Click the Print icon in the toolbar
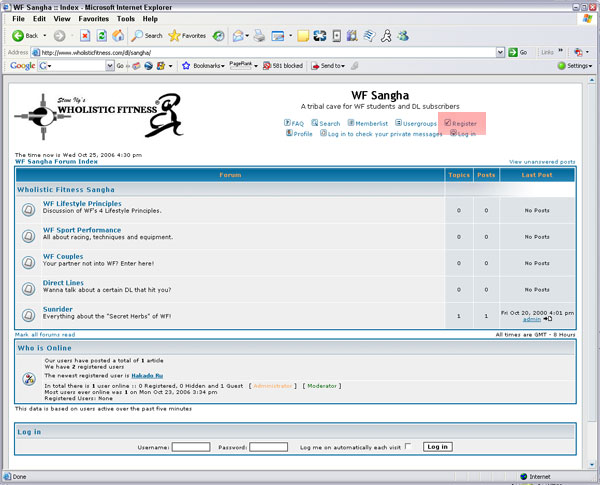Image resolution: width=600 pixels, height=485 pixels. pyautogui.click(x=259, y=36)
